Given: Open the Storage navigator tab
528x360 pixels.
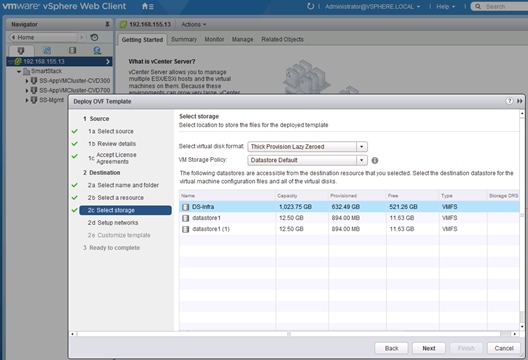Looking at the screenshot, I should [72, 51].
